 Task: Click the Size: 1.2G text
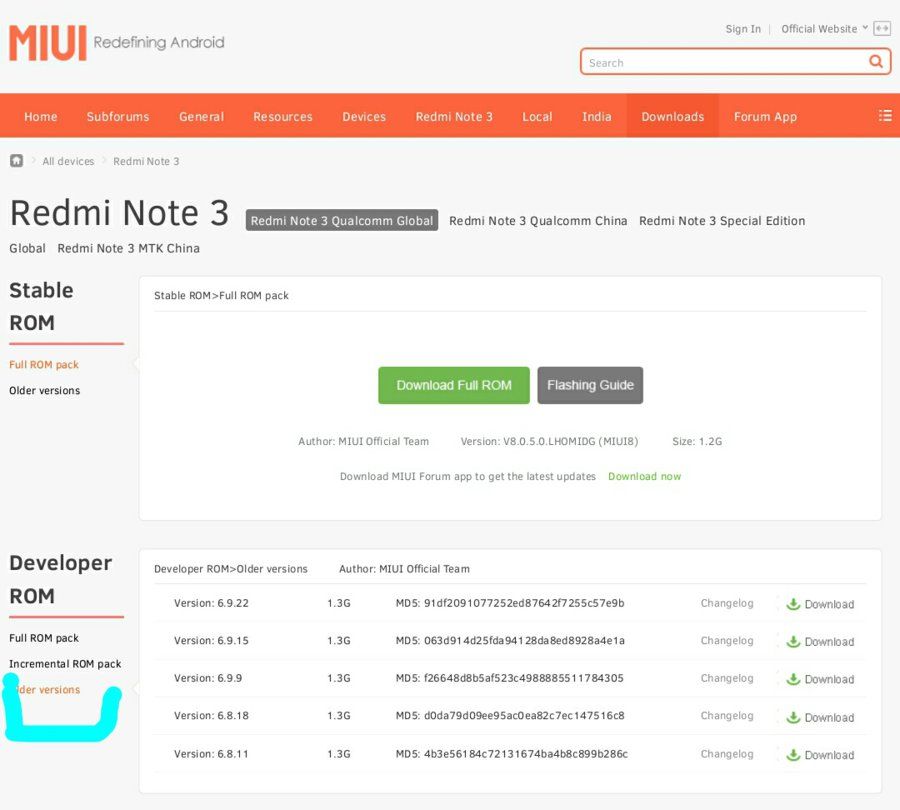pos(697,441)
